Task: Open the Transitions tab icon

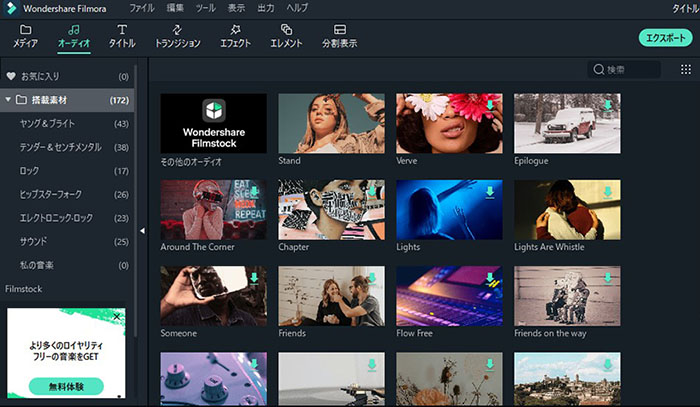Action: (x=177, y=30)
